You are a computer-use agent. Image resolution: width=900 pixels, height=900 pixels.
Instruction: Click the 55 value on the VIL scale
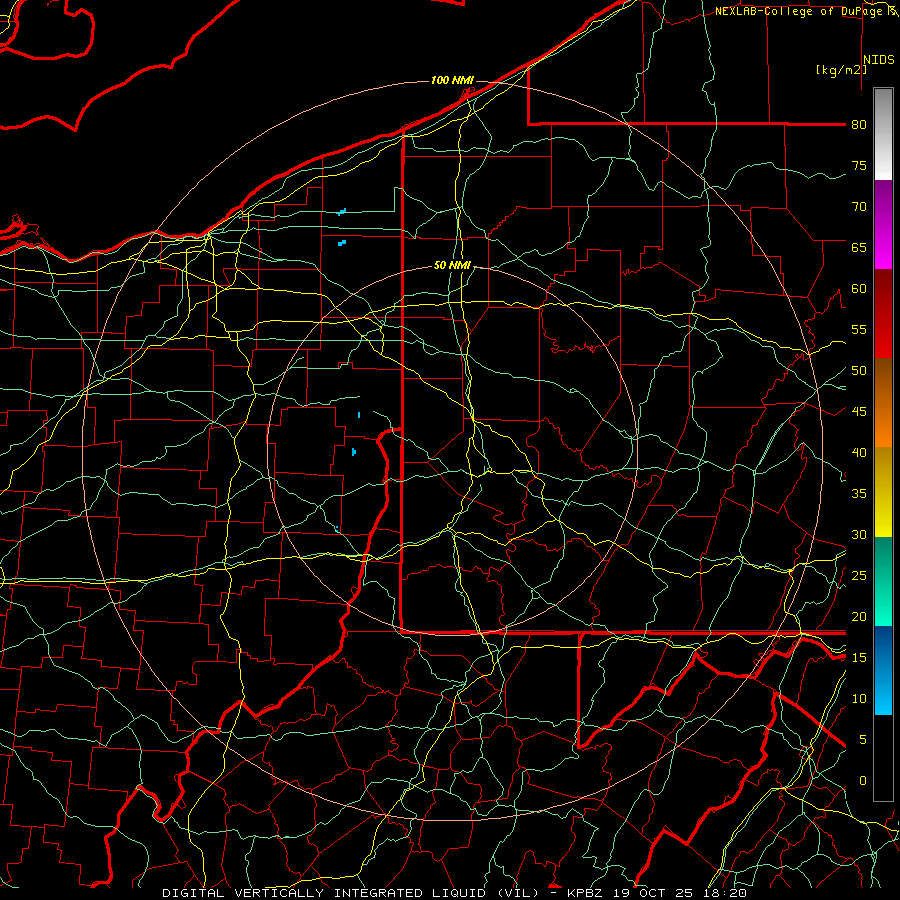(x=859, y=330)
